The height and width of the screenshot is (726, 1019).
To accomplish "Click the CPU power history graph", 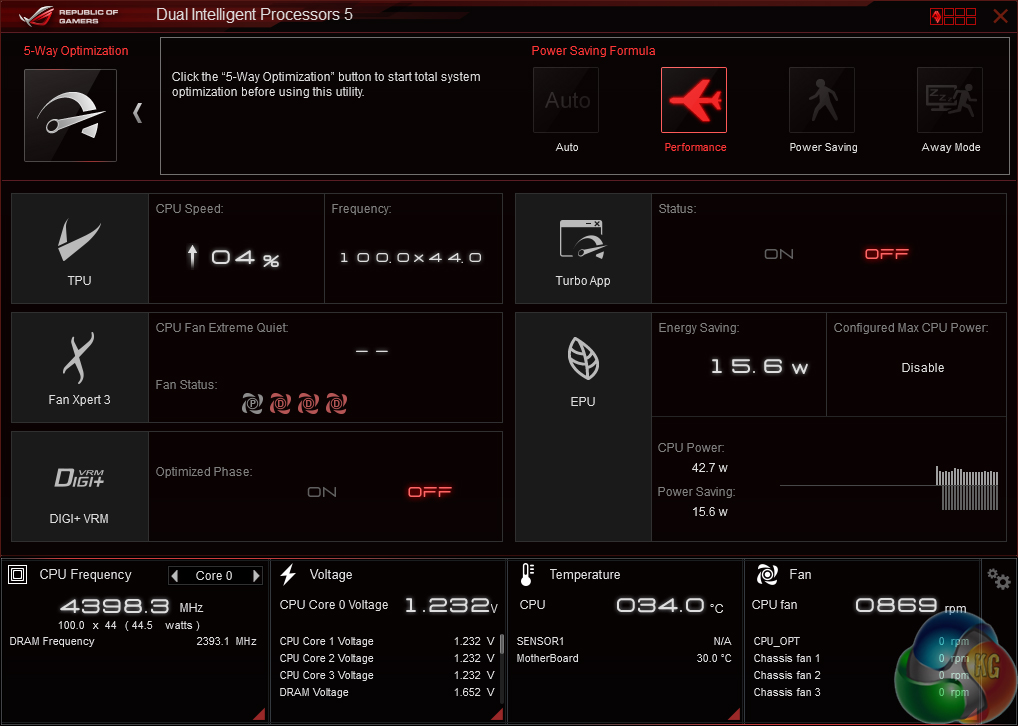I will coord(889,487).
